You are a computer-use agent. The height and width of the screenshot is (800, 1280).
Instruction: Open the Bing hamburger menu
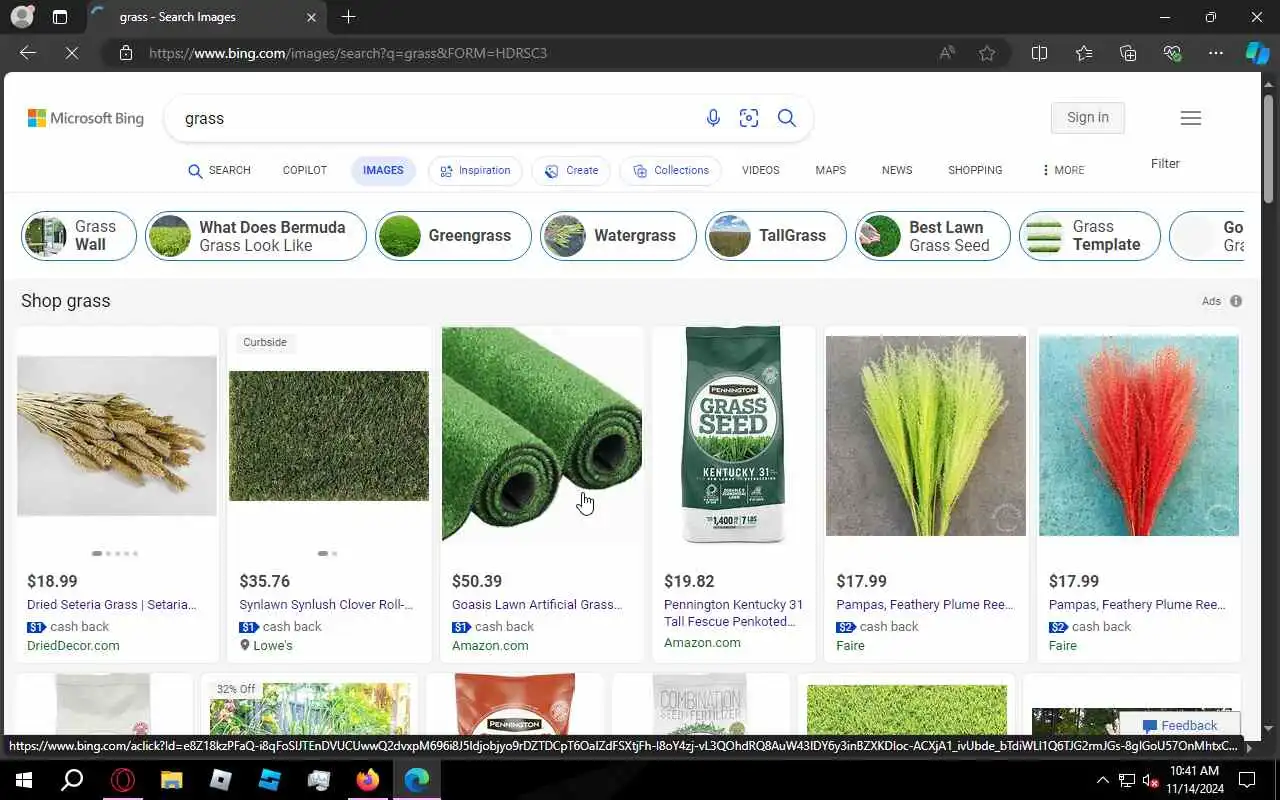pyautogui.click(x=1190, y=118)
